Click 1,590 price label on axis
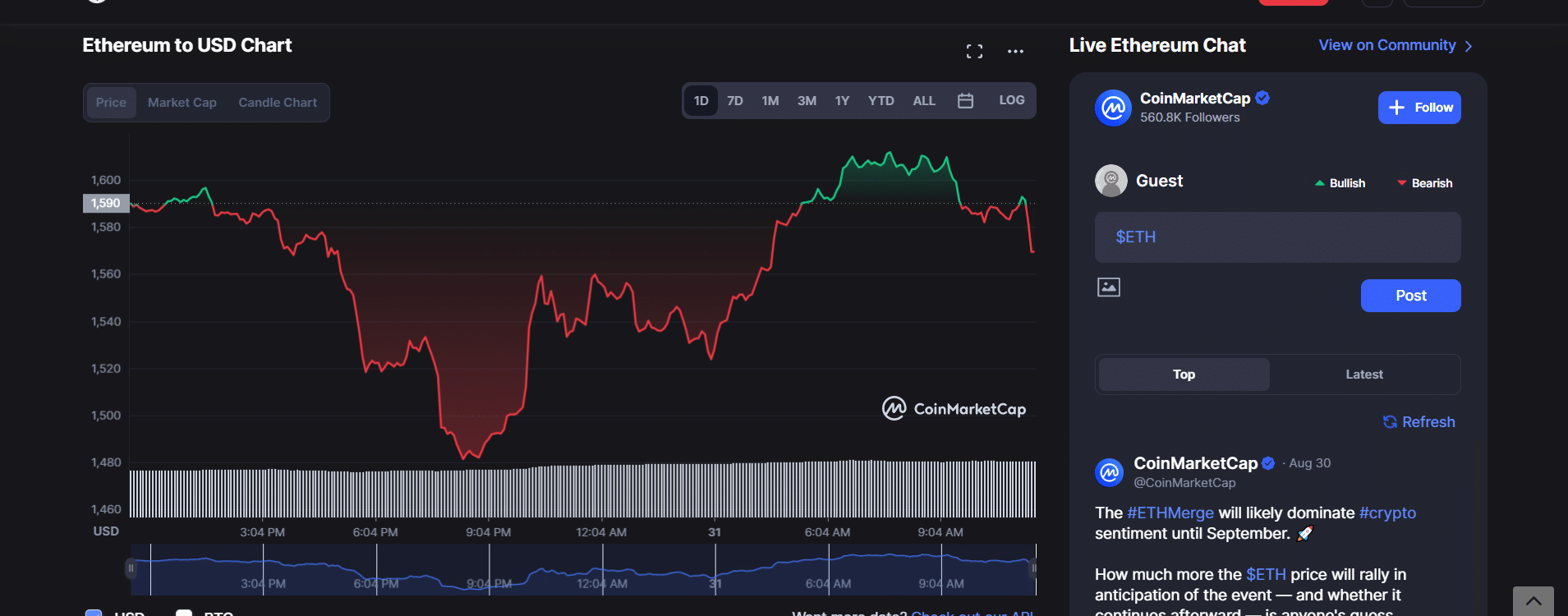Viewport: 1568px width, 616px height. point(106,203)
